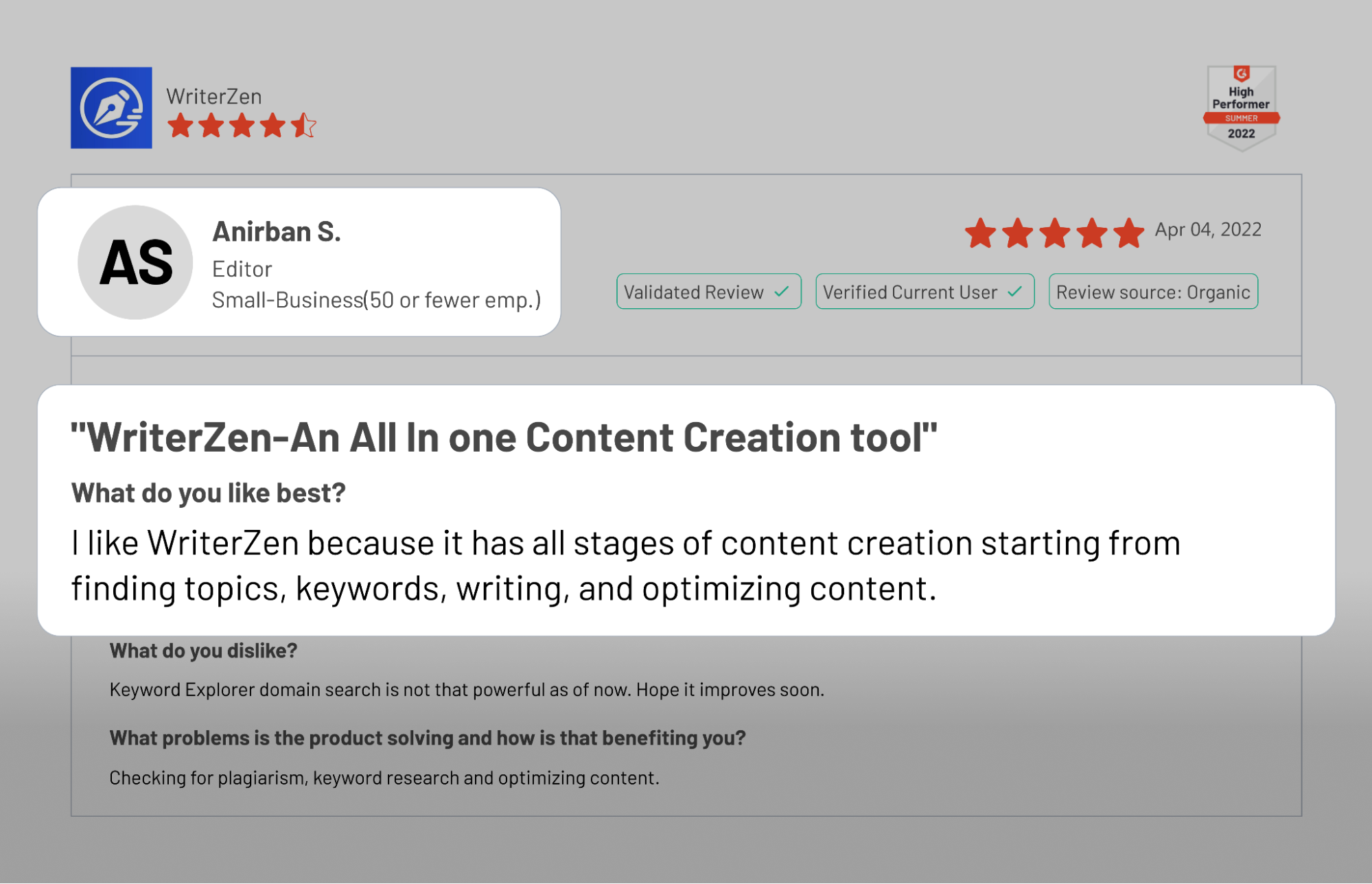Click Small-Business(50 or fewer emp.) text
Viewport: 1372px width, 884px height.
[x=376, y=300]
